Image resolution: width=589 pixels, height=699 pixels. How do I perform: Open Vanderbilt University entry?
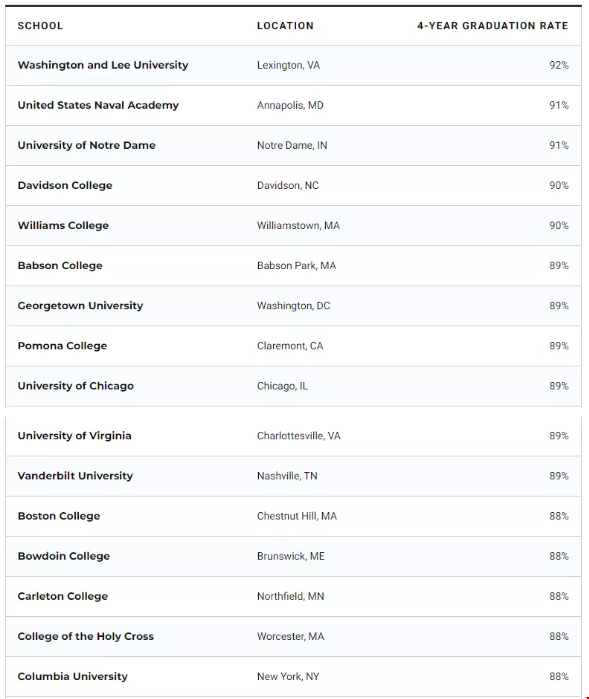click(75, 476)
